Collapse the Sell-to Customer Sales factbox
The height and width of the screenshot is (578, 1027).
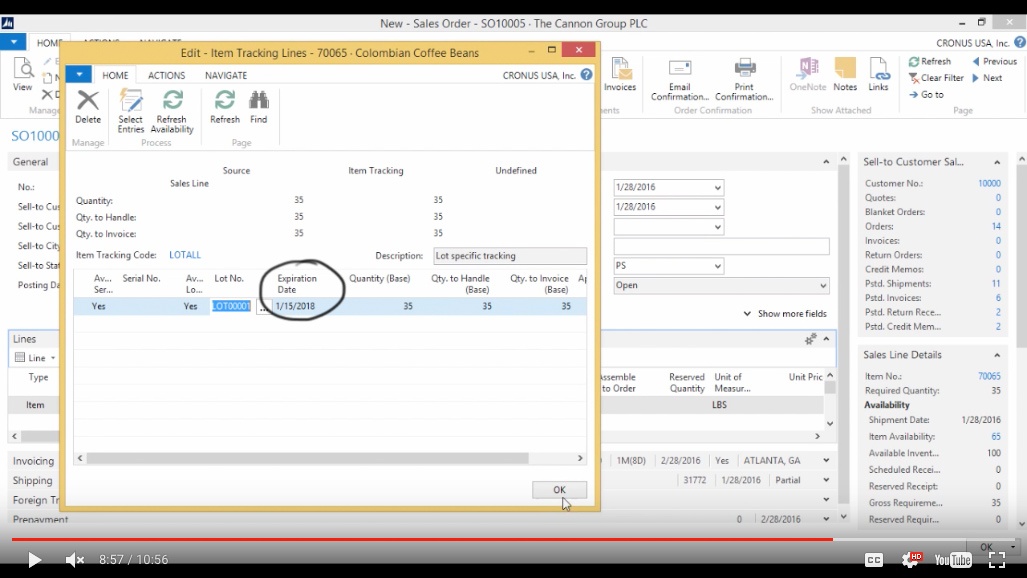click(997, 162)
